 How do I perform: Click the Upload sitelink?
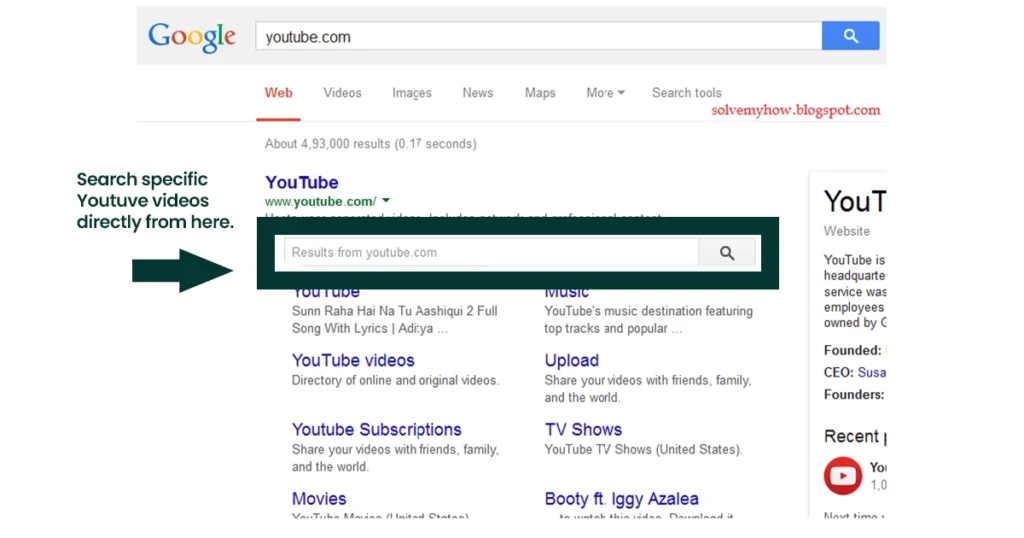[x=571, y=360]
